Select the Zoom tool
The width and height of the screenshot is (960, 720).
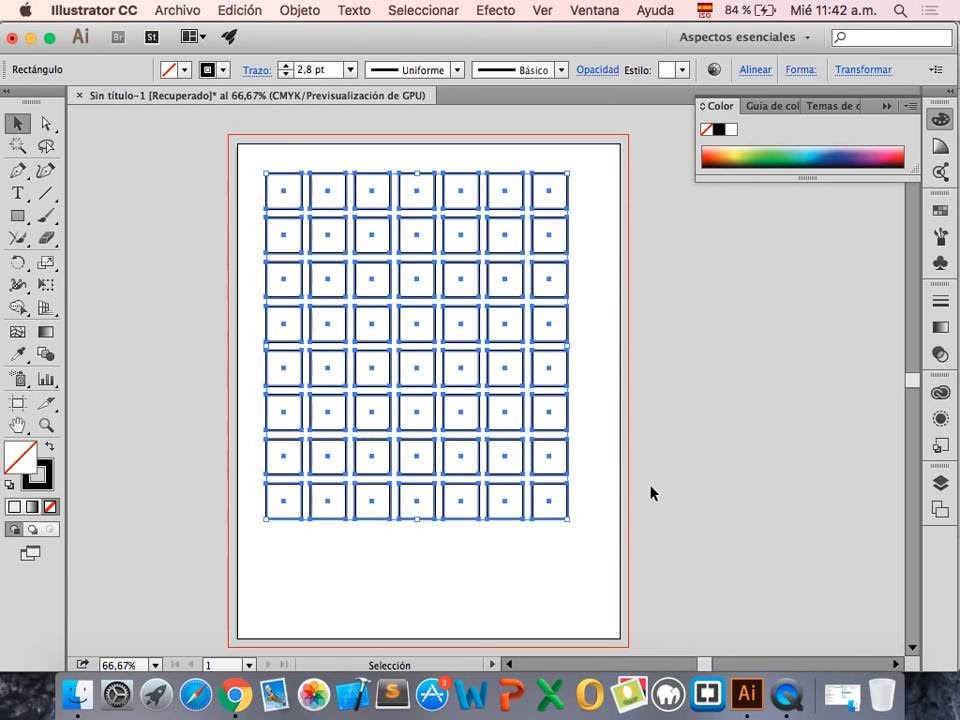(x=46, y=425)
